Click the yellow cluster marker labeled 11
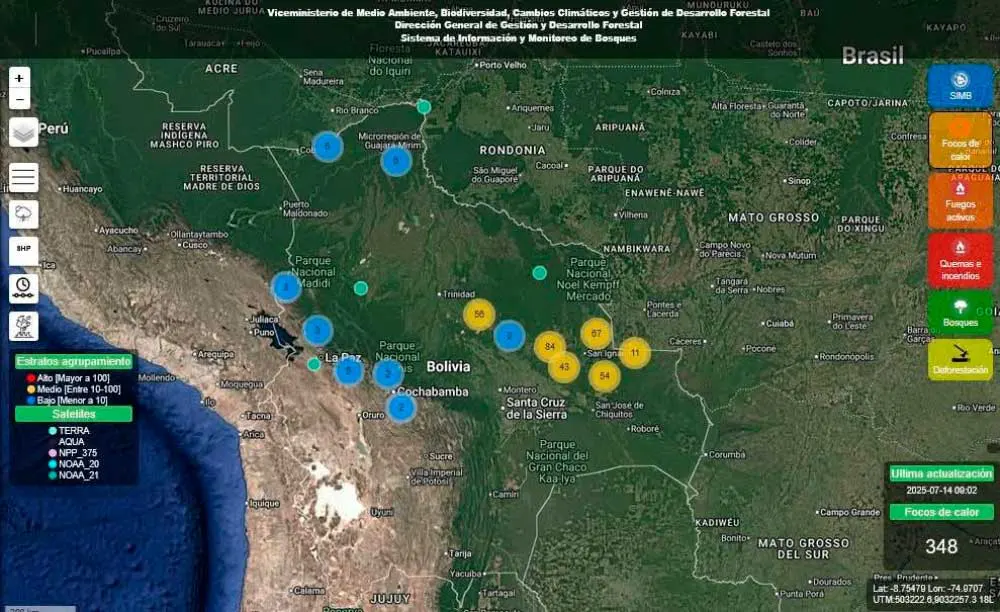Image resolution: width=1000 pixels, height=612 pixels. pos(635,353)
